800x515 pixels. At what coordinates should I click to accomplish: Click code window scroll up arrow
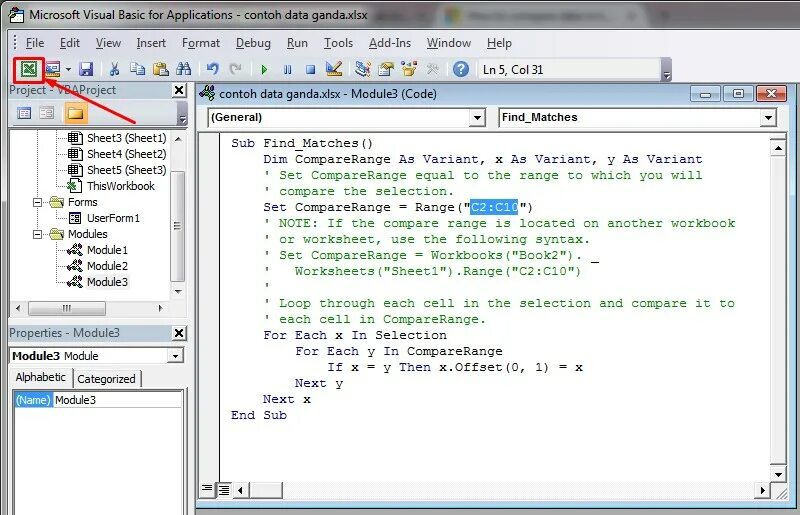click(778, 149)
